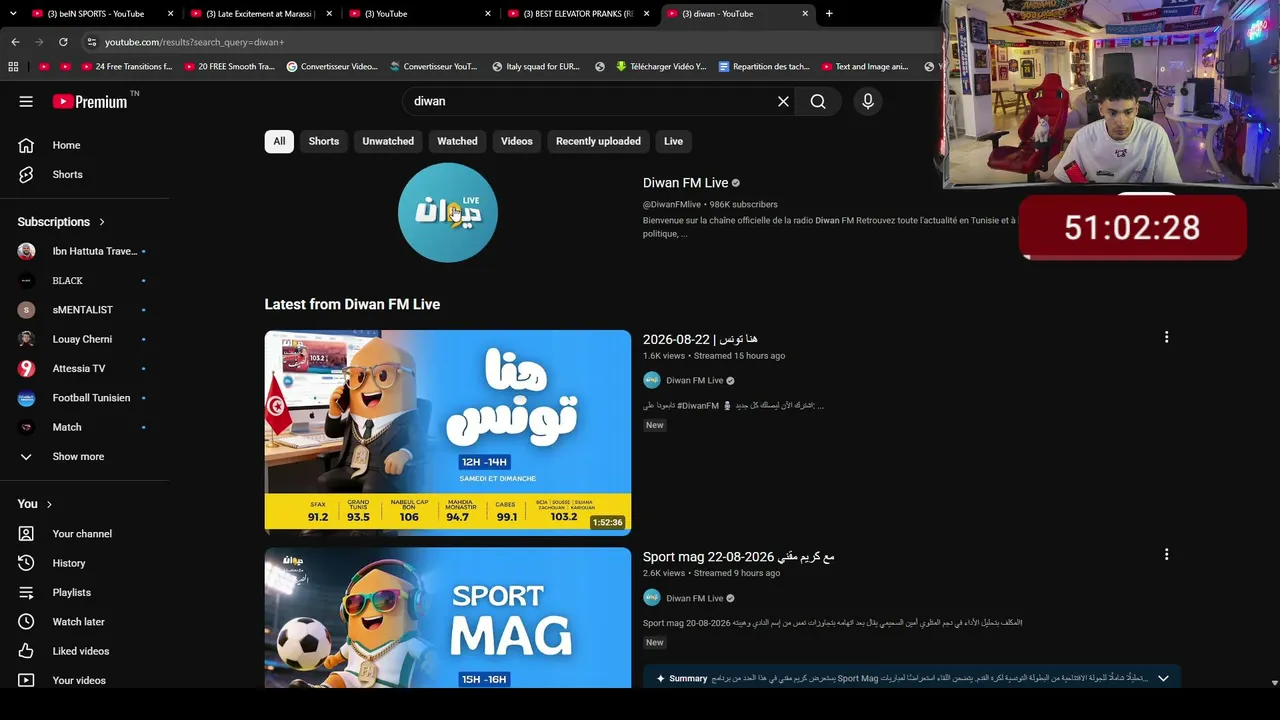Click '986K subscribers' text
The width and height of the screenshot is (1280, 720).
point(743,204)
